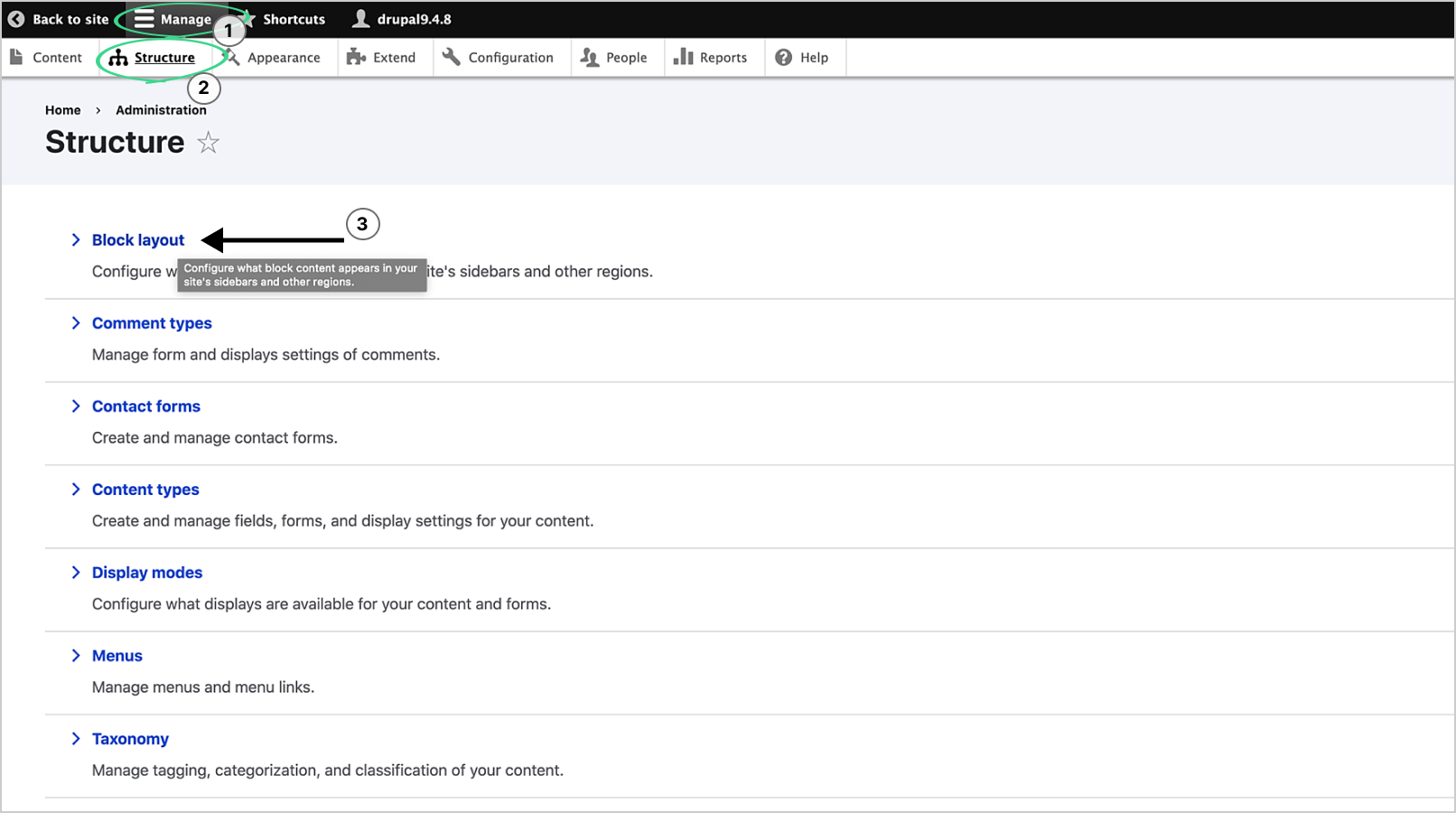
Task: Open the Extend admin menu
Action: (x=394, y=57)
